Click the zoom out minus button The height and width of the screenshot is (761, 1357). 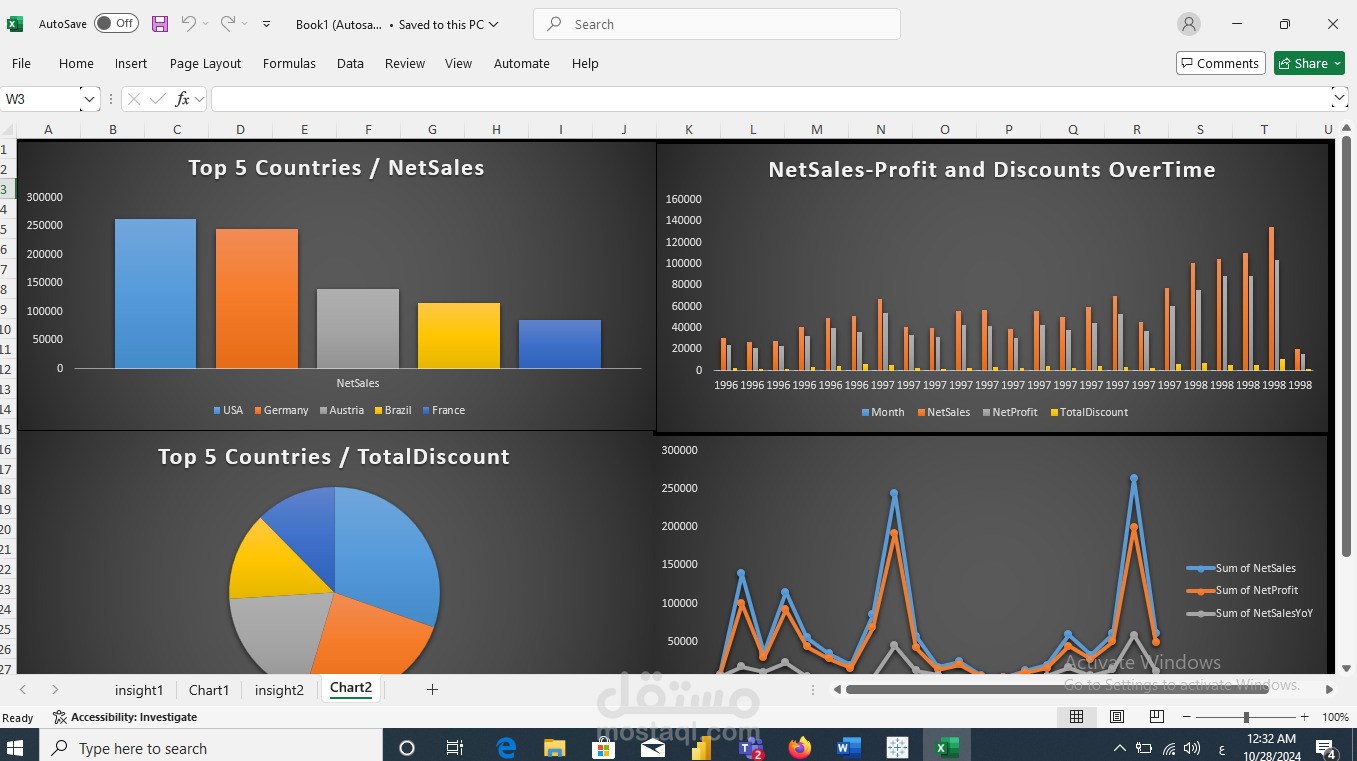pos(1187,717)
